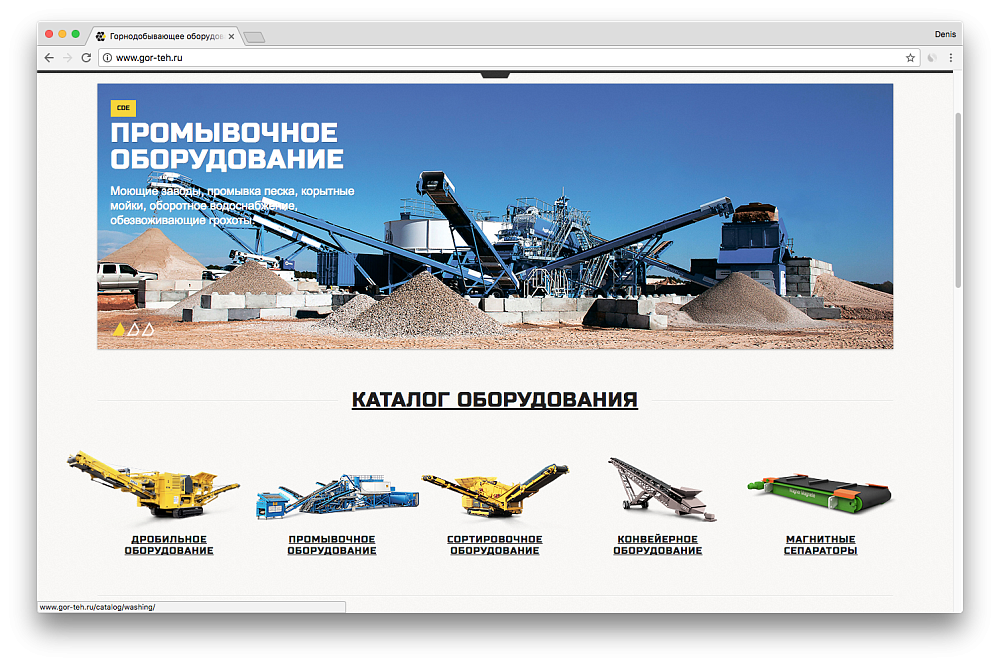Open the Конвейерное оборудование link
Image resolution: width=1000 pixels, height=666 pixels.
click(658, 545)
